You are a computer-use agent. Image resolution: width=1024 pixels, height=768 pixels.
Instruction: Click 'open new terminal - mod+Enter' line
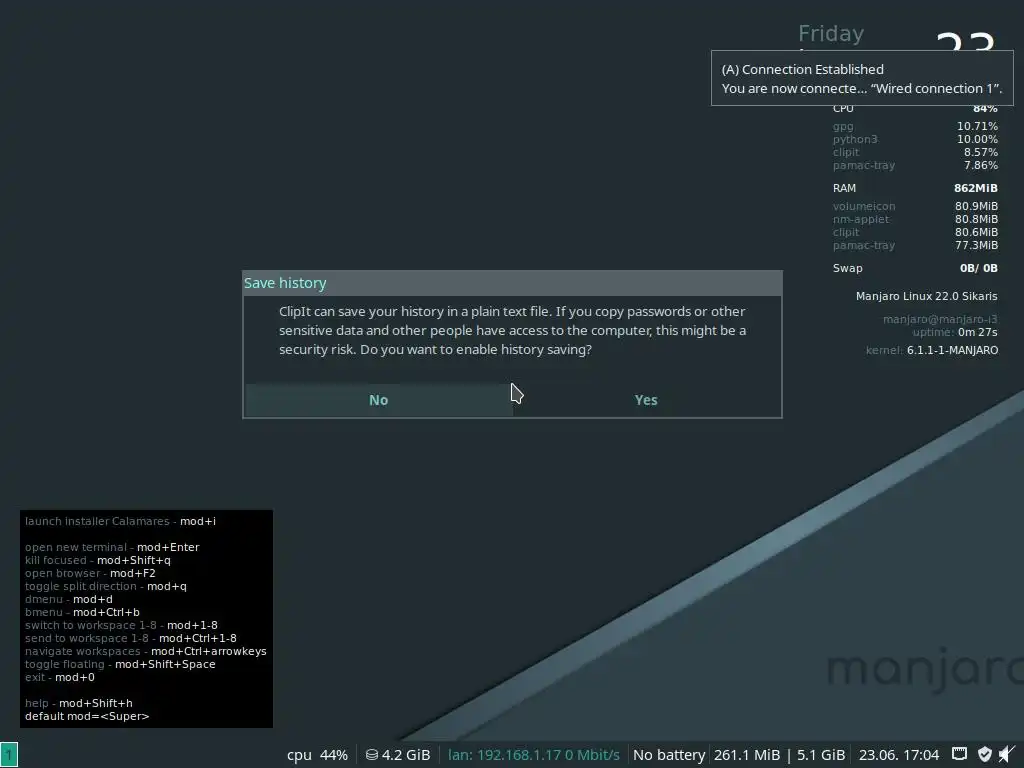click(x=112, y=547)
